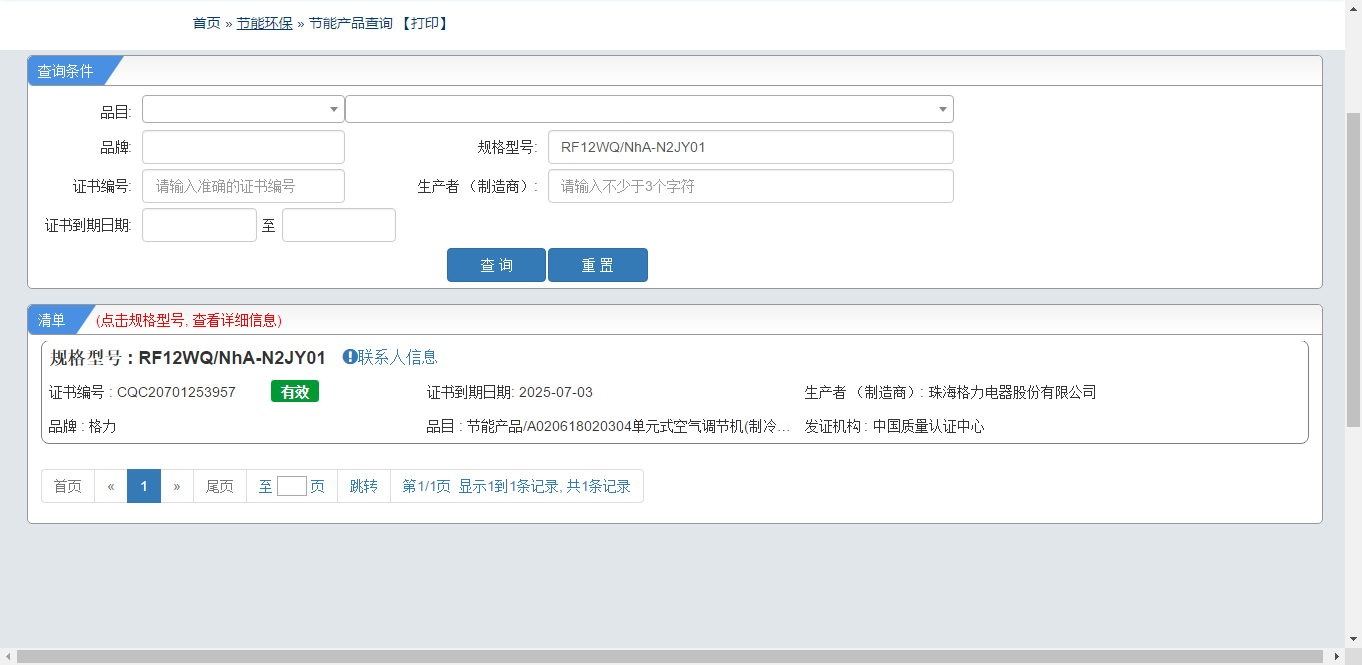Click the 重置 reset button
Screen dimensions: 1362x665
598,265
